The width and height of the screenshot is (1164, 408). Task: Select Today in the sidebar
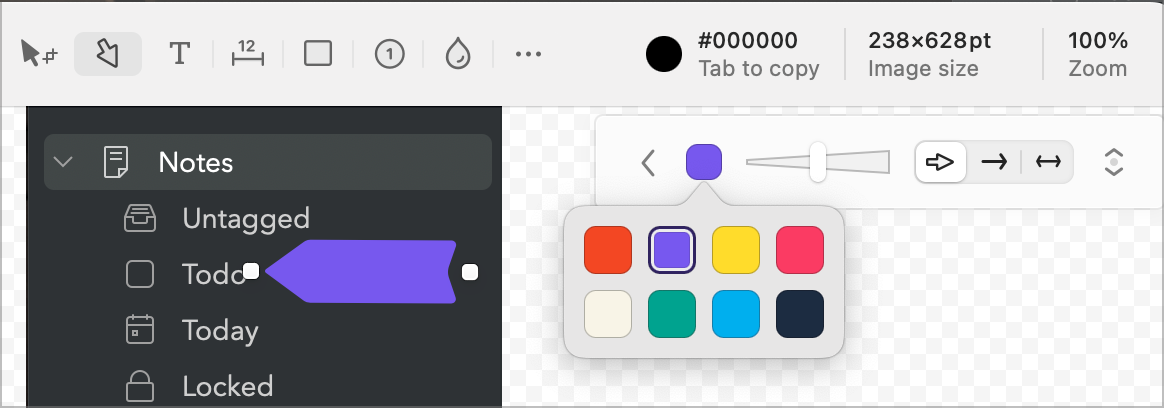[220, 330]
